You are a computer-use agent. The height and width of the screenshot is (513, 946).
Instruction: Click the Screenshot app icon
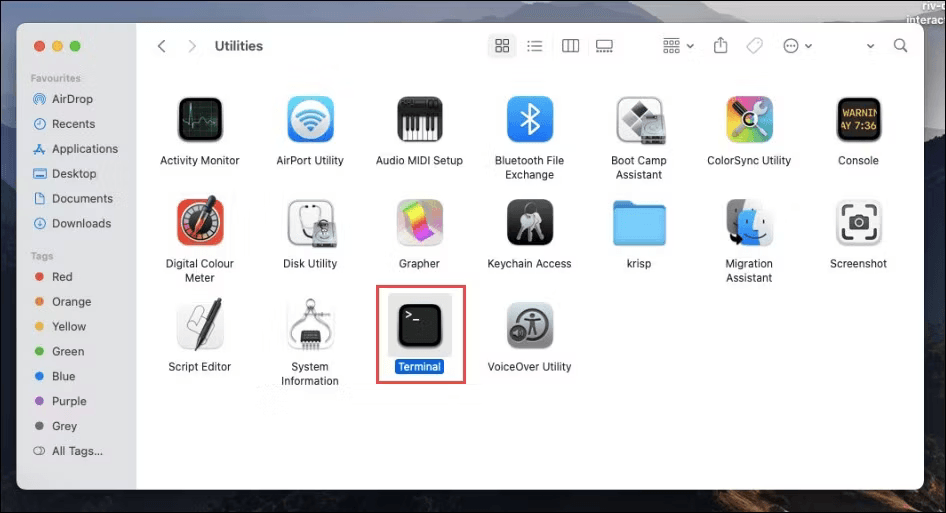859,223
